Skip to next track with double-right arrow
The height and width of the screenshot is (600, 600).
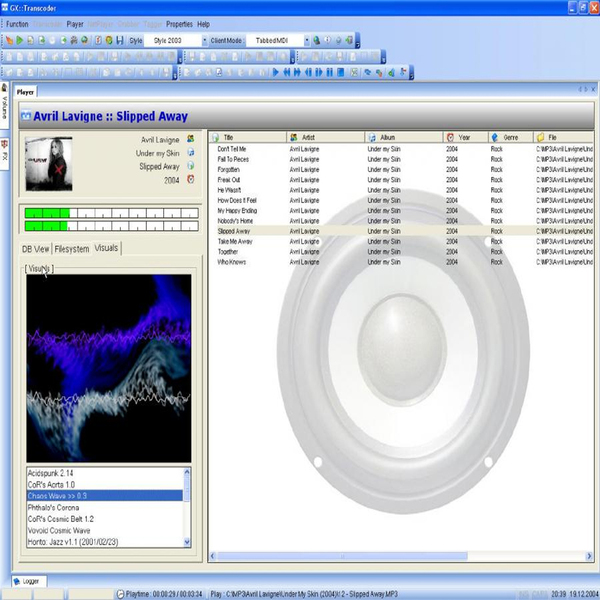click(297, 72)
